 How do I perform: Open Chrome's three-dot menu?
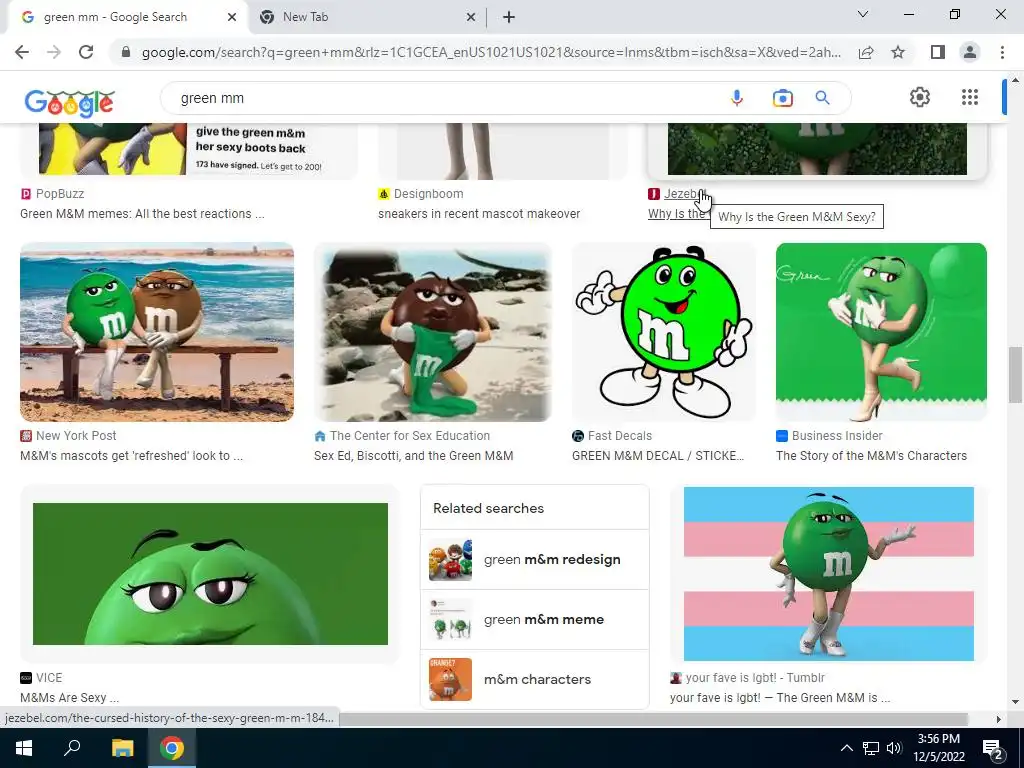coord(1002,52)
